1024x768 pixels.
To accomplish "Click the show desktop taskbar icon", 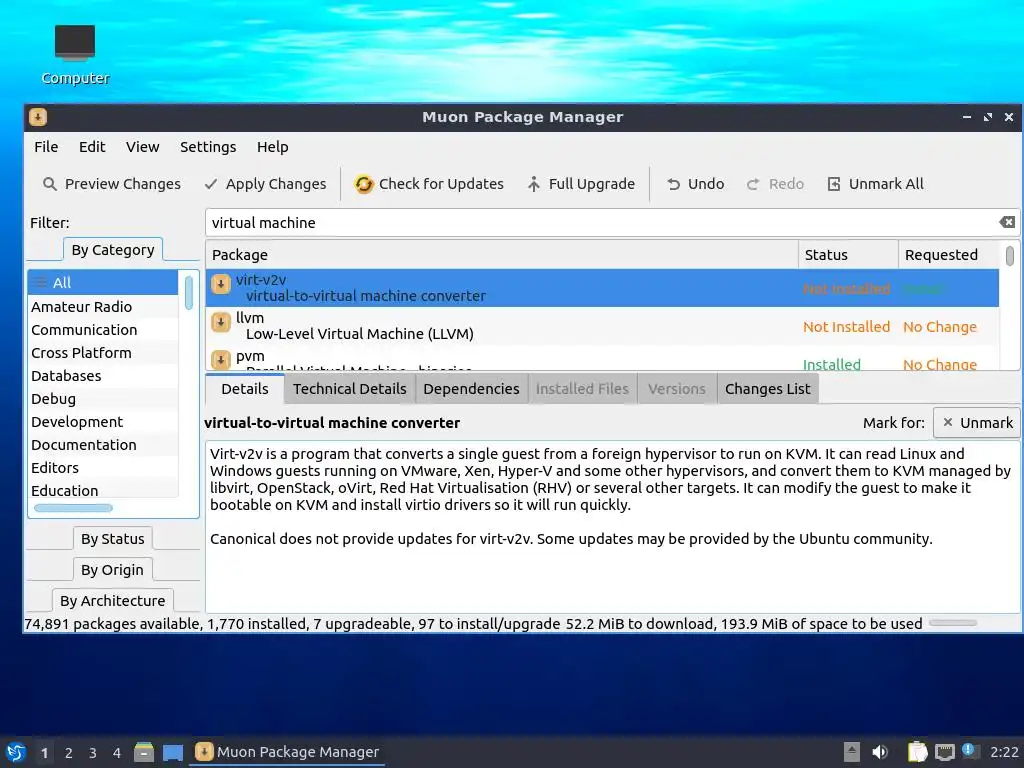I will [173, 752].
